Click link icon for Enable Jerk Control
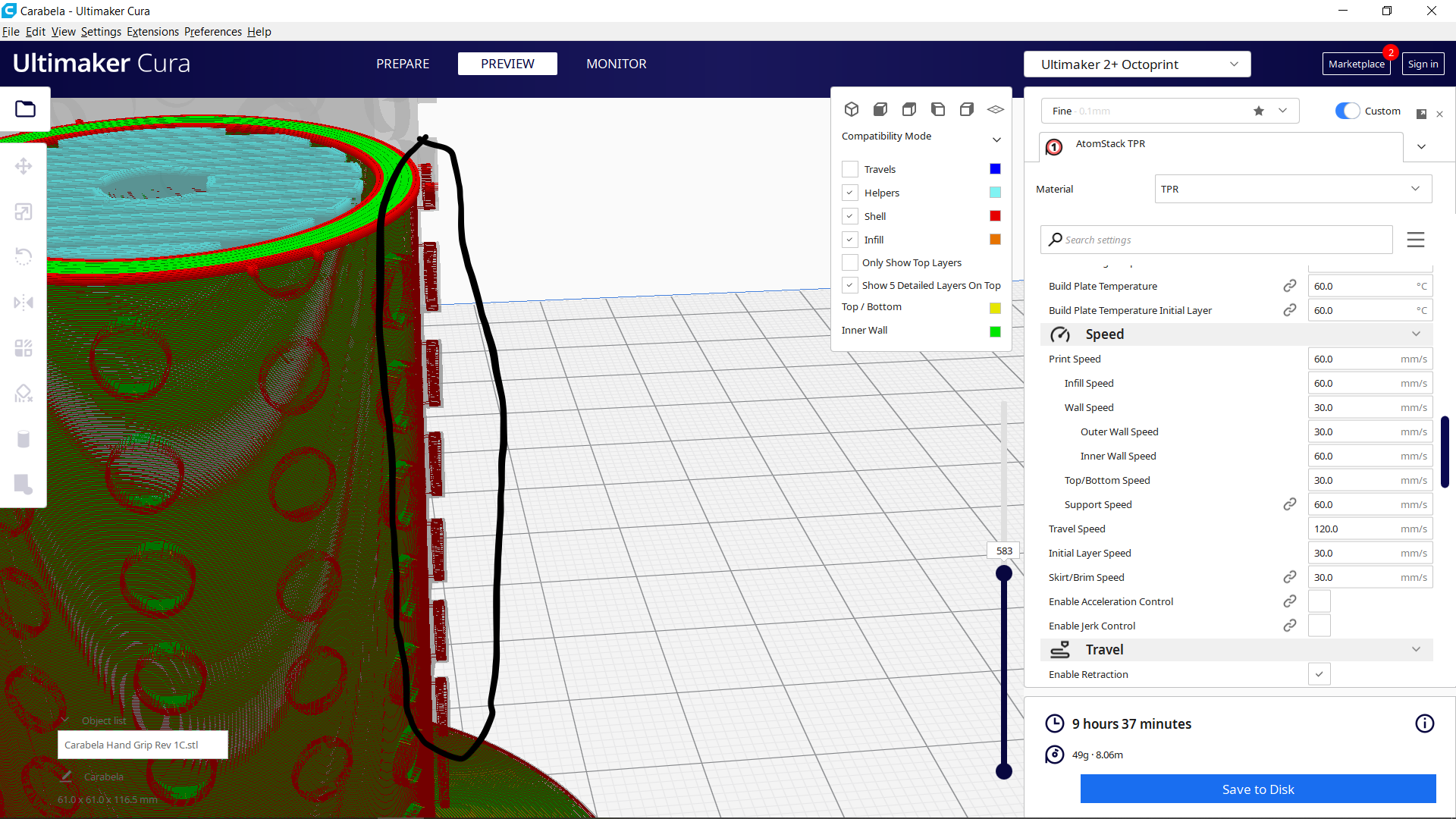Screen dimensions: 1456x819 [1290, 626]
